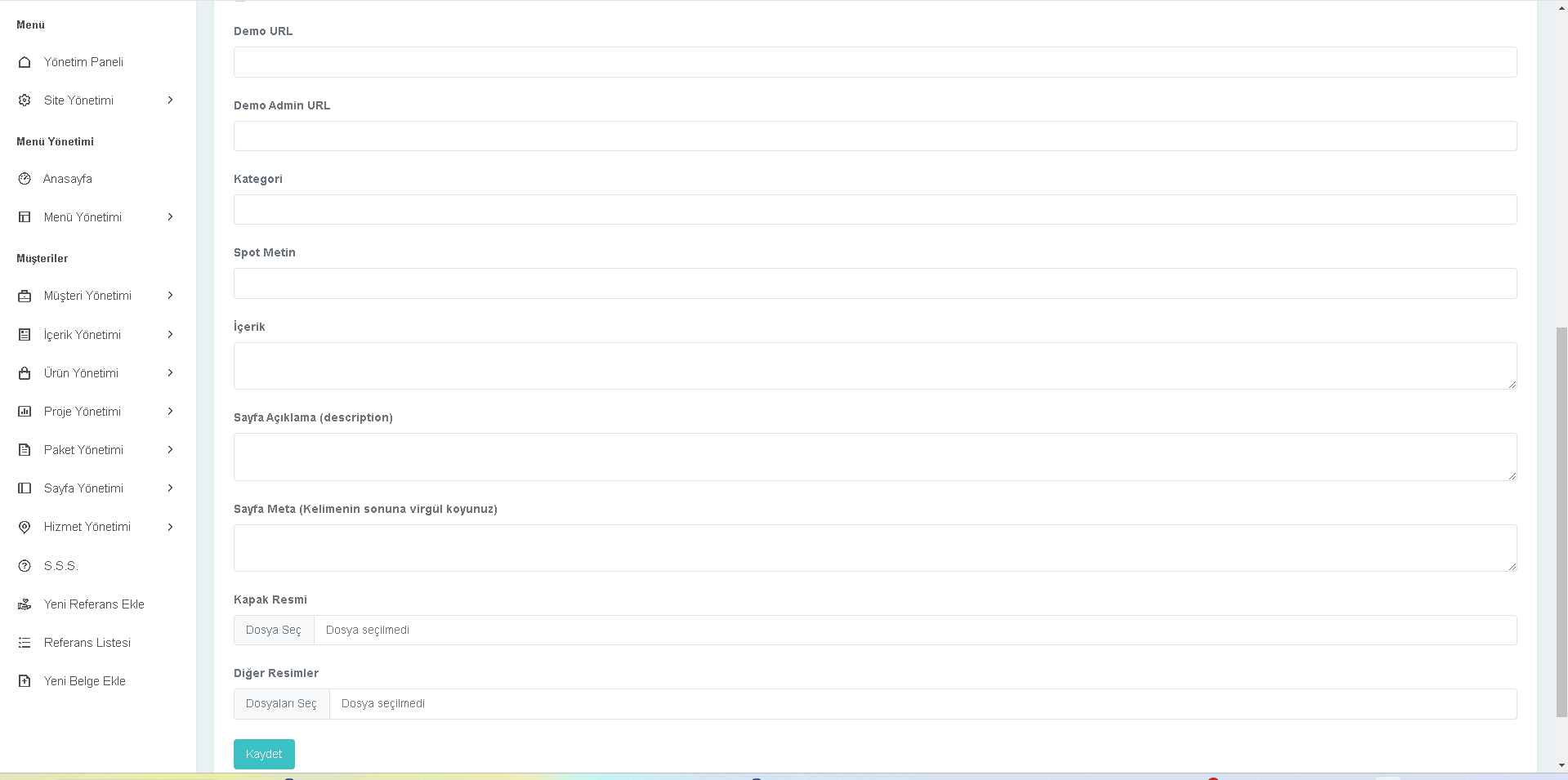The width and height of the screenshot is (1568, 780).
Task: Open Yeni Referans Ekle page
Action: 94,604
